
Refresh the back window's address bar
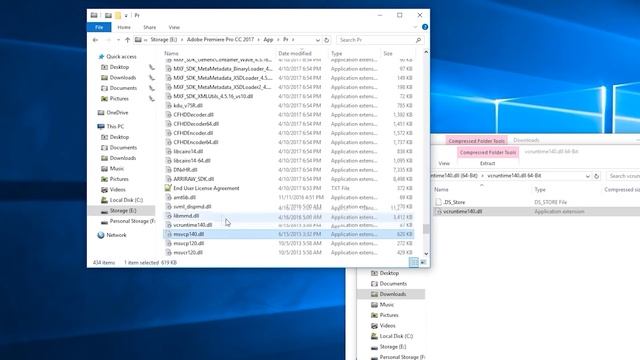point(596,176)
